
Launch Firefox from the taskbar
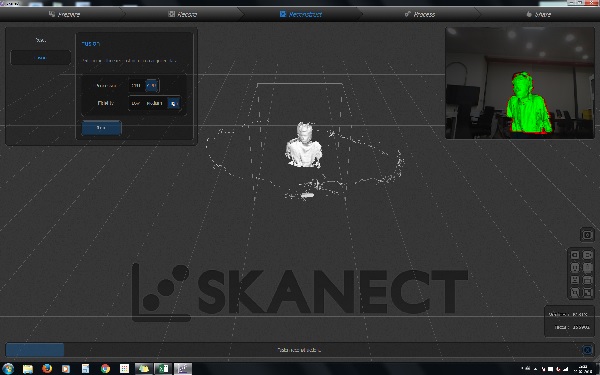47,368
